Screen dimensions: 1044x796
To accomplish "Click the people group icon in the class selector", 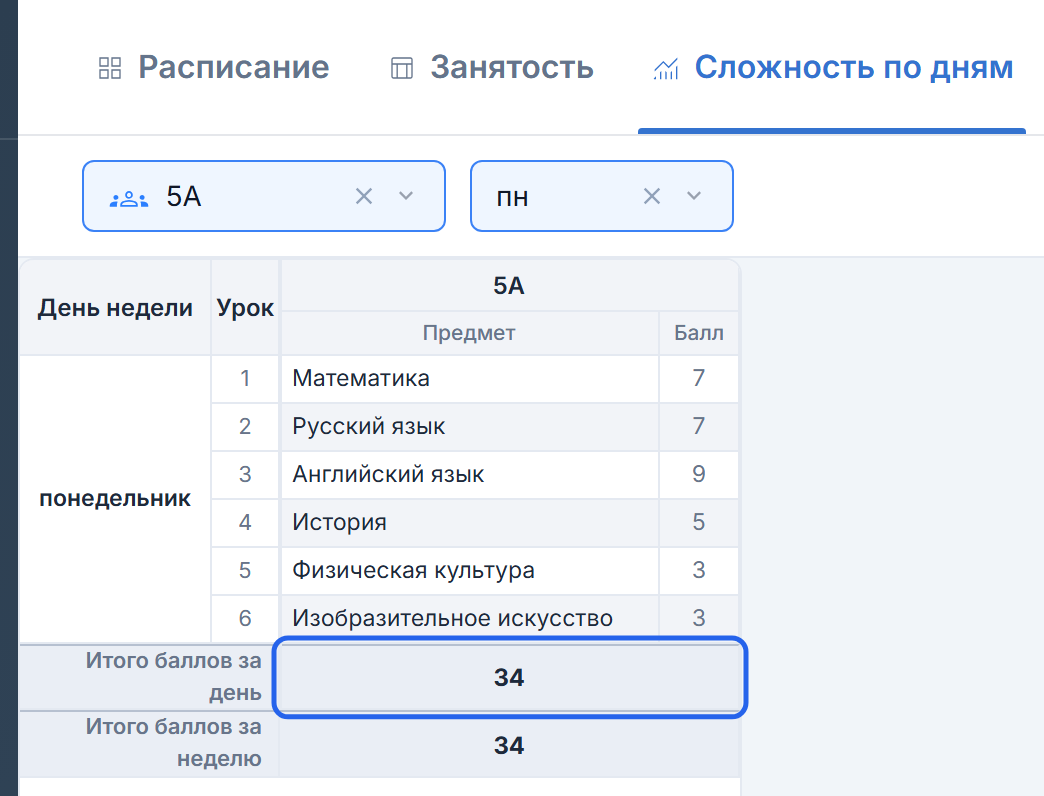I will tap(129, 198).
